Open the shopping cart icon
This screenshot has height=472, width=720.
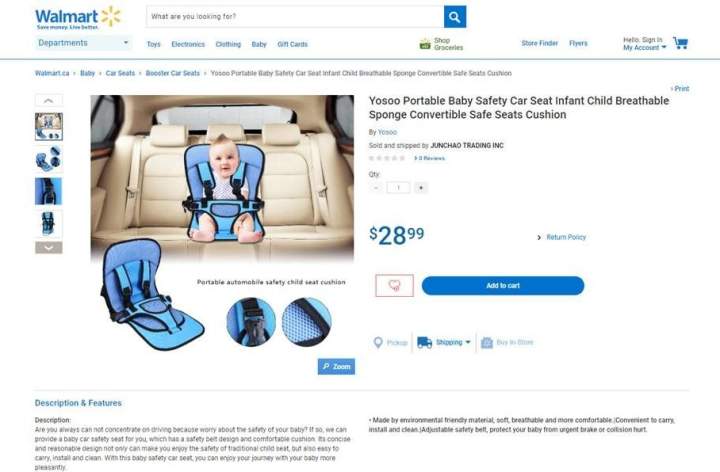(x=681, y=43)
